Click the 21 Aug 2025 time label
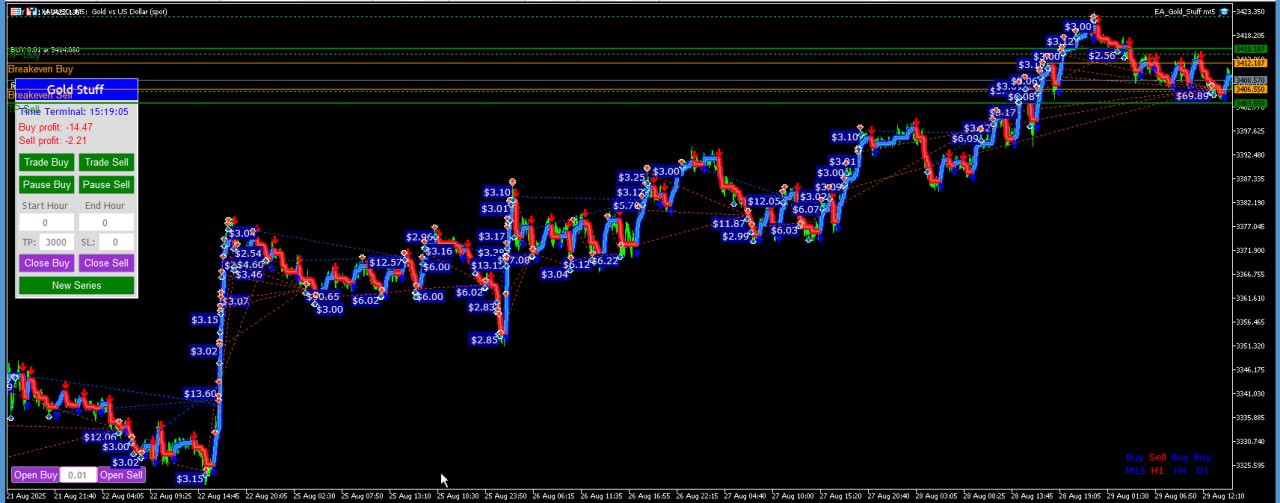The height and width of the screenshot is (503, 1280). [x=26, y=496]
